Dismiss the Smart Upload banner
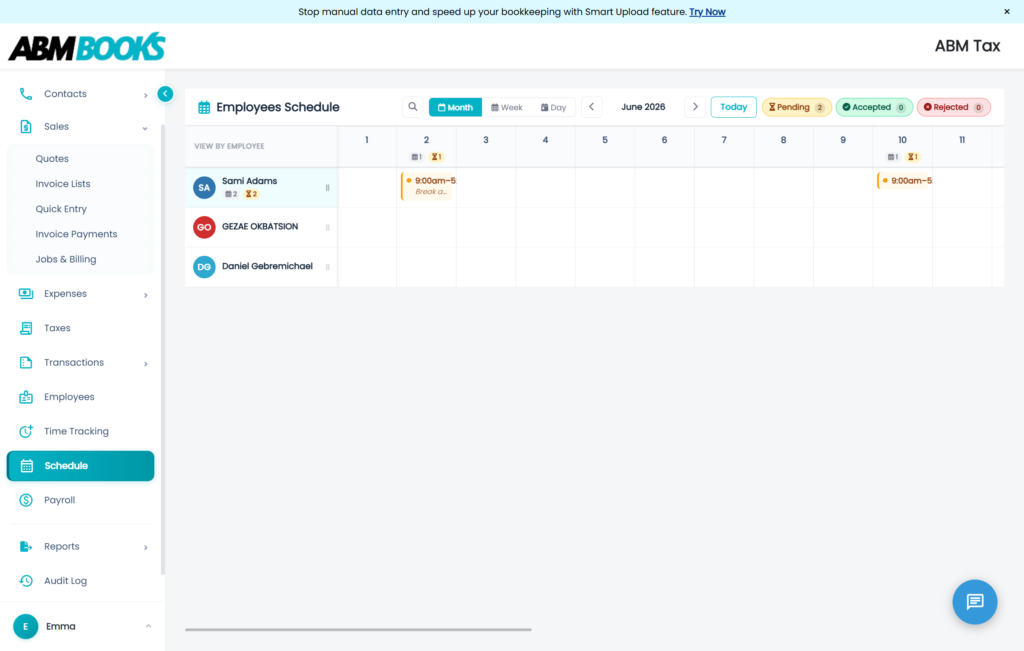 pos(1006,12)
